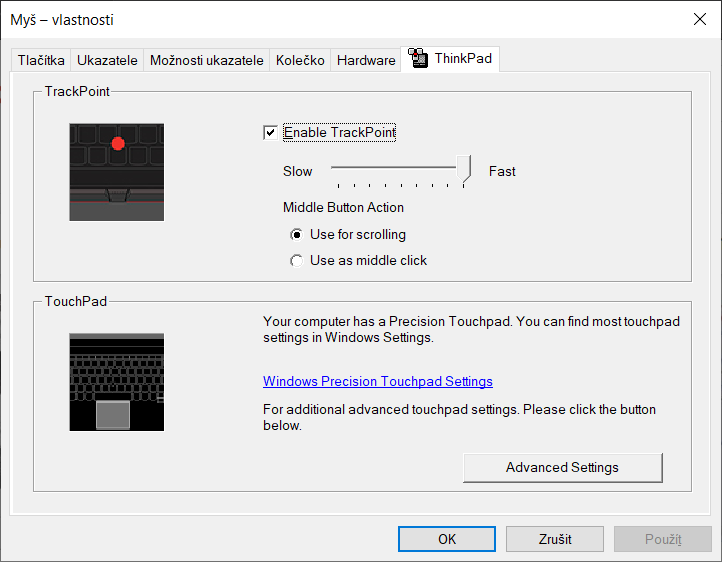Choose Use as middle click
722x562 pixels.
(x=296, y=261)
